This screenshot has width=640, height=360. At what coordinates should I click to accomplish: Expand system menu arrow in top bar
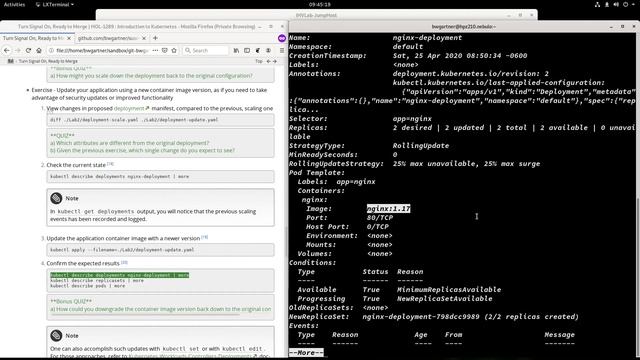(x=633, y=4)
